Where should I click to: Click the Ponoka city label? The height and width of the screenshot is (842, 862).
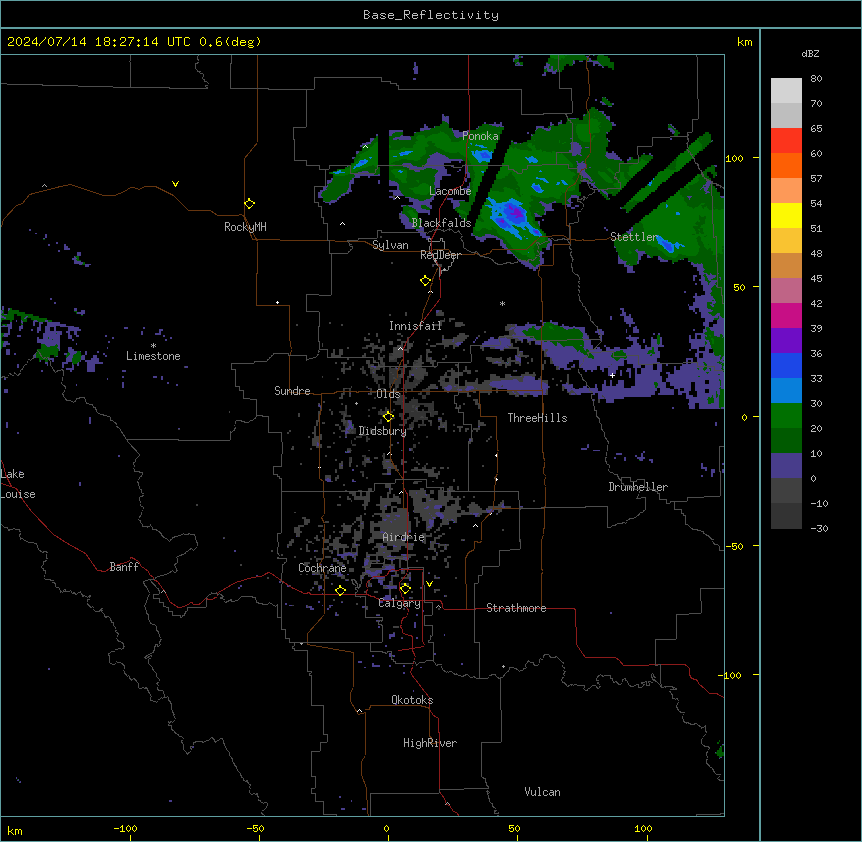pos(480,136)
